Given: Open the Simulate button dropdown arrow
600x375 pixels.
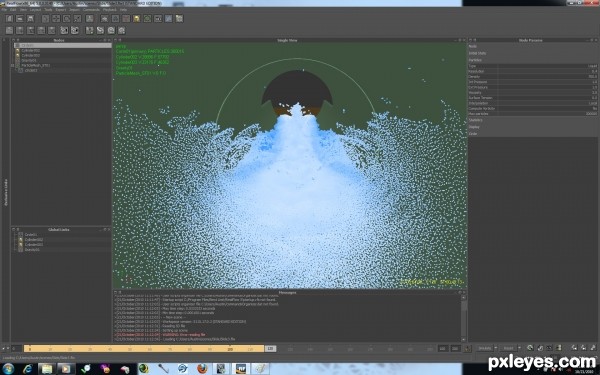Looking at the screenshot, I should click(x=496, y=348).
